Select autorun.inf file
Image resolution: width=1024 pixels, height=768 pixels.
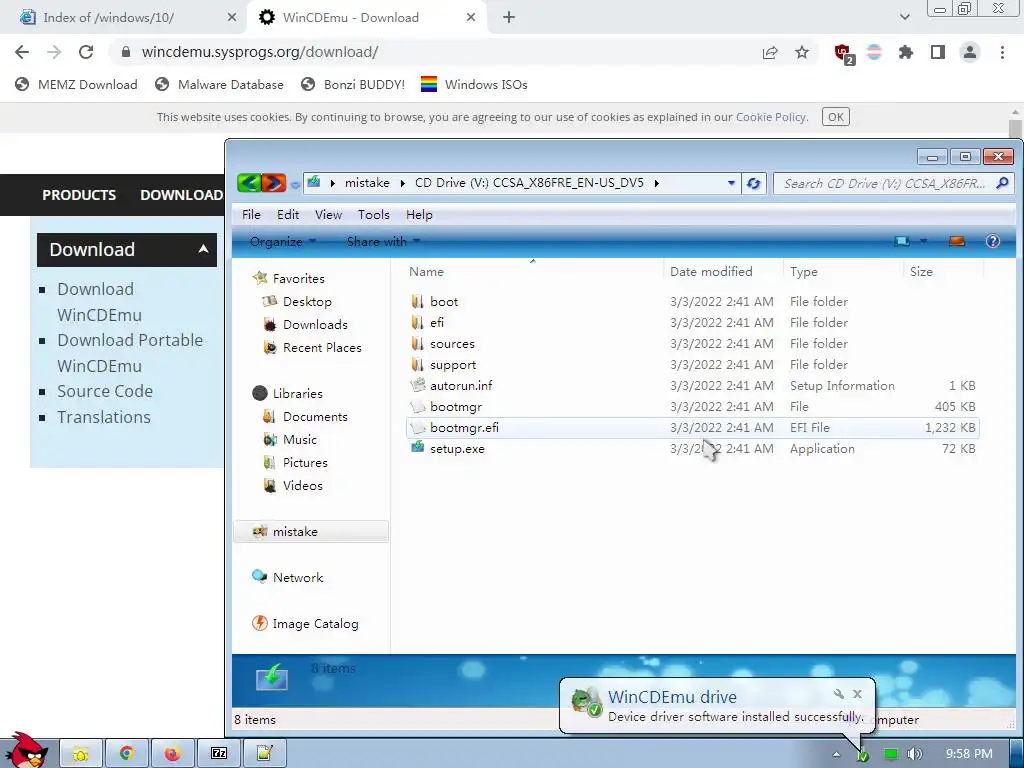pyautogui.click(x=461, y=385)
